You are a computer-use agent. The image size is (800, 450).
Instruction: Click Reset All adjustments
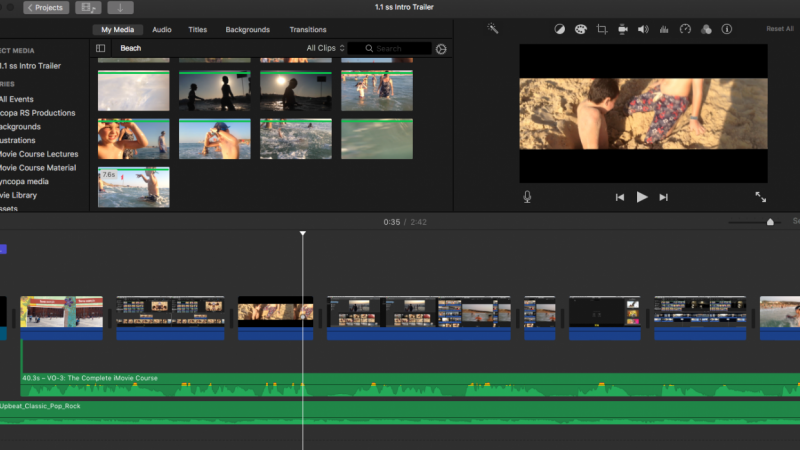tap(780, 29)
